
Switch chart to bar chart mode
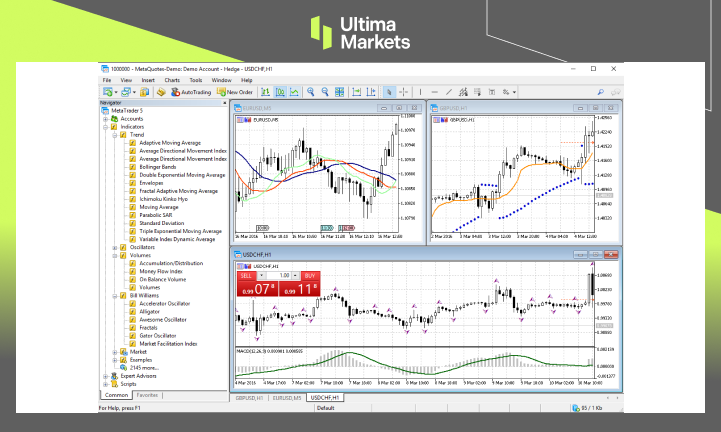[265, 92]
